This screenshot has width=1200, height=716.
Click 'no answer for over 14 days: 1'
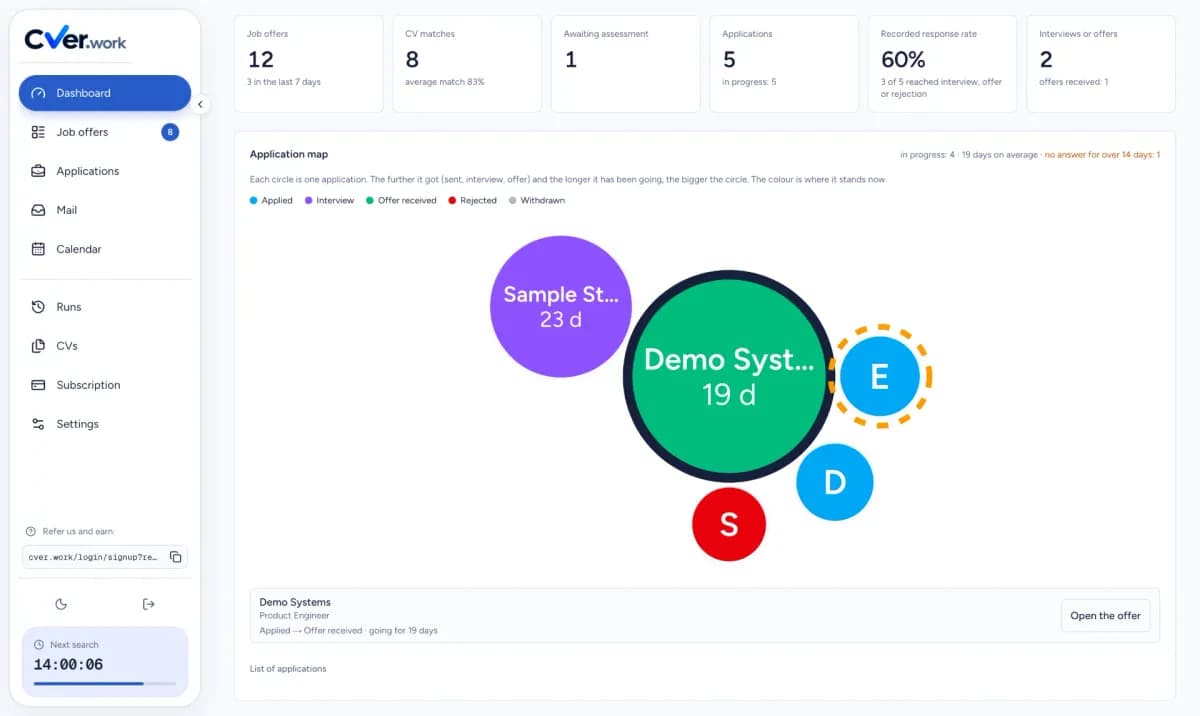[x=1102, y=155]
